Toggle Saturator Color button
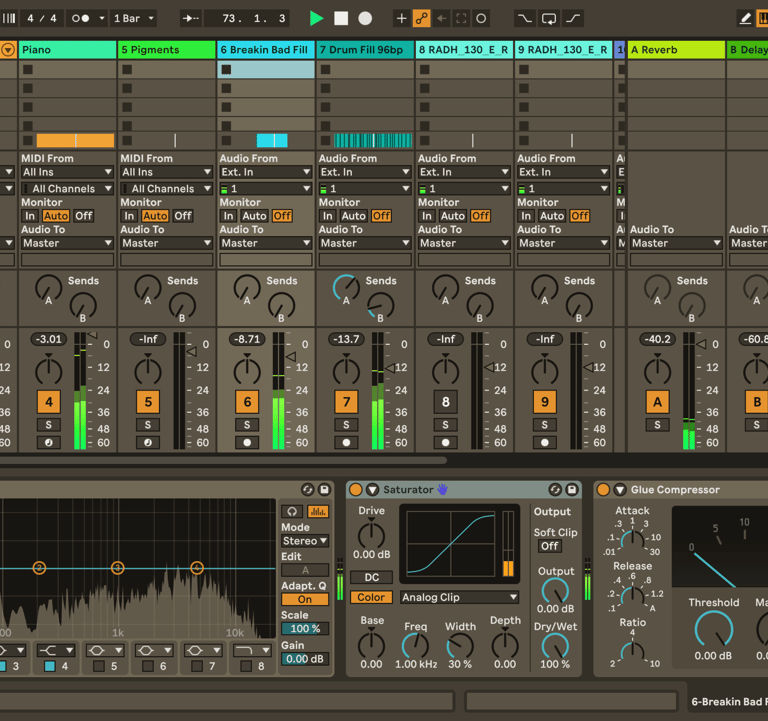This screenshot has height=721, width=768. tap(371, 598)
